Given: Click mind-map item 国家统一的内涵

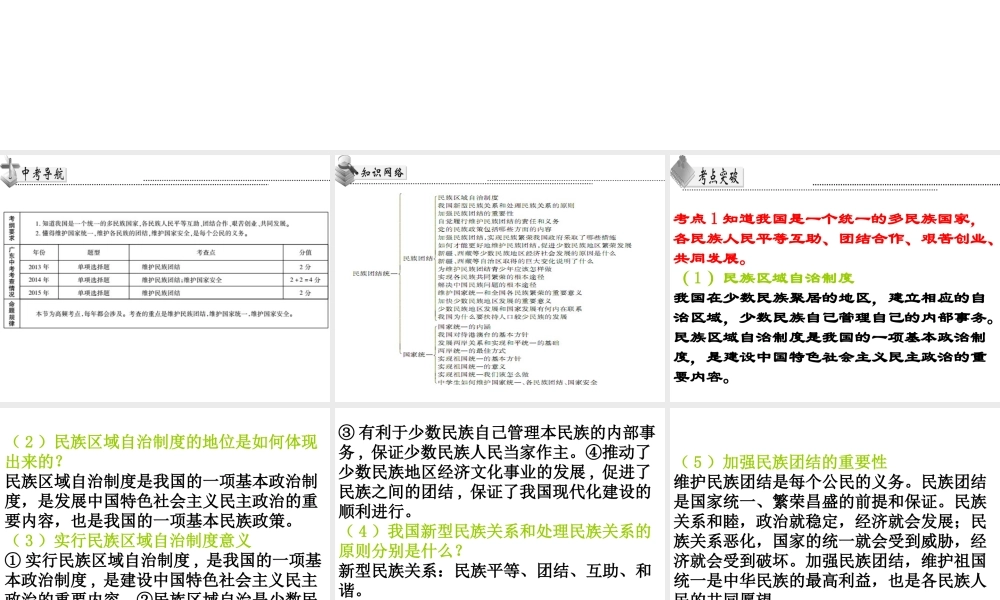Looking at the screenshot, I should tap(464, 326).
